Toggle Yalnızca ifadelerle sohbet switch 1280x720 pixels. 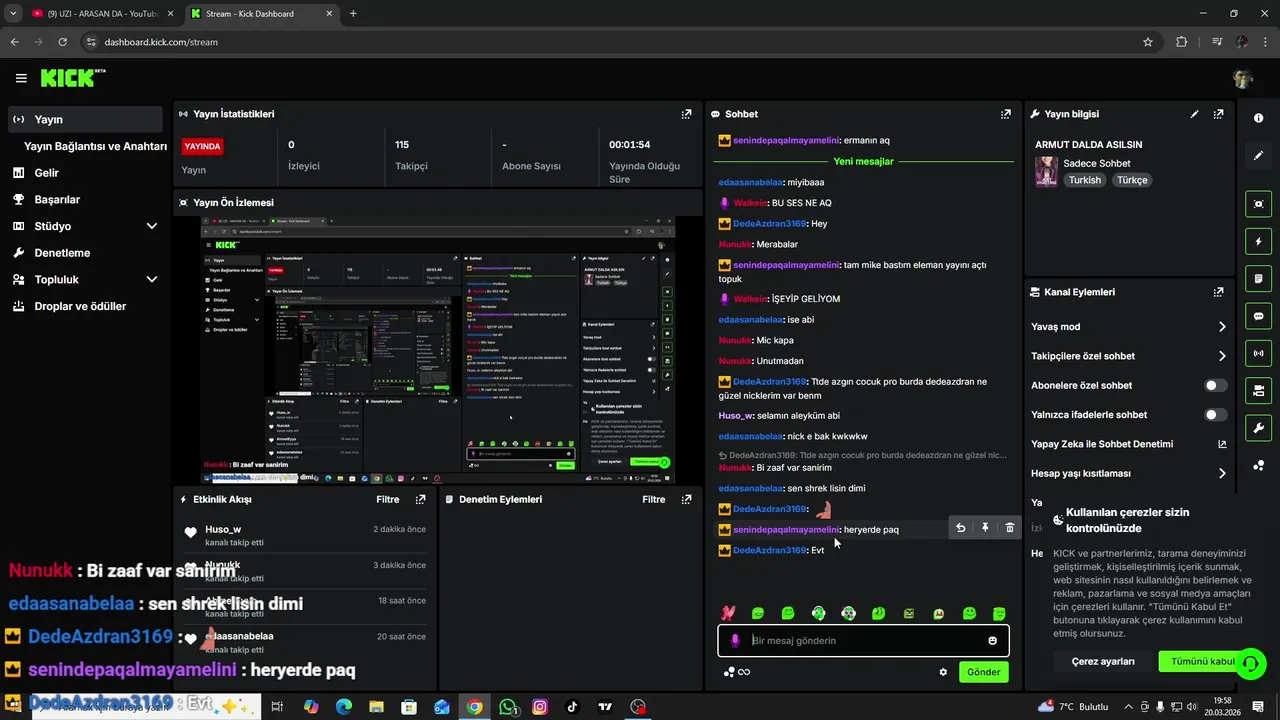pos(1215,414)
